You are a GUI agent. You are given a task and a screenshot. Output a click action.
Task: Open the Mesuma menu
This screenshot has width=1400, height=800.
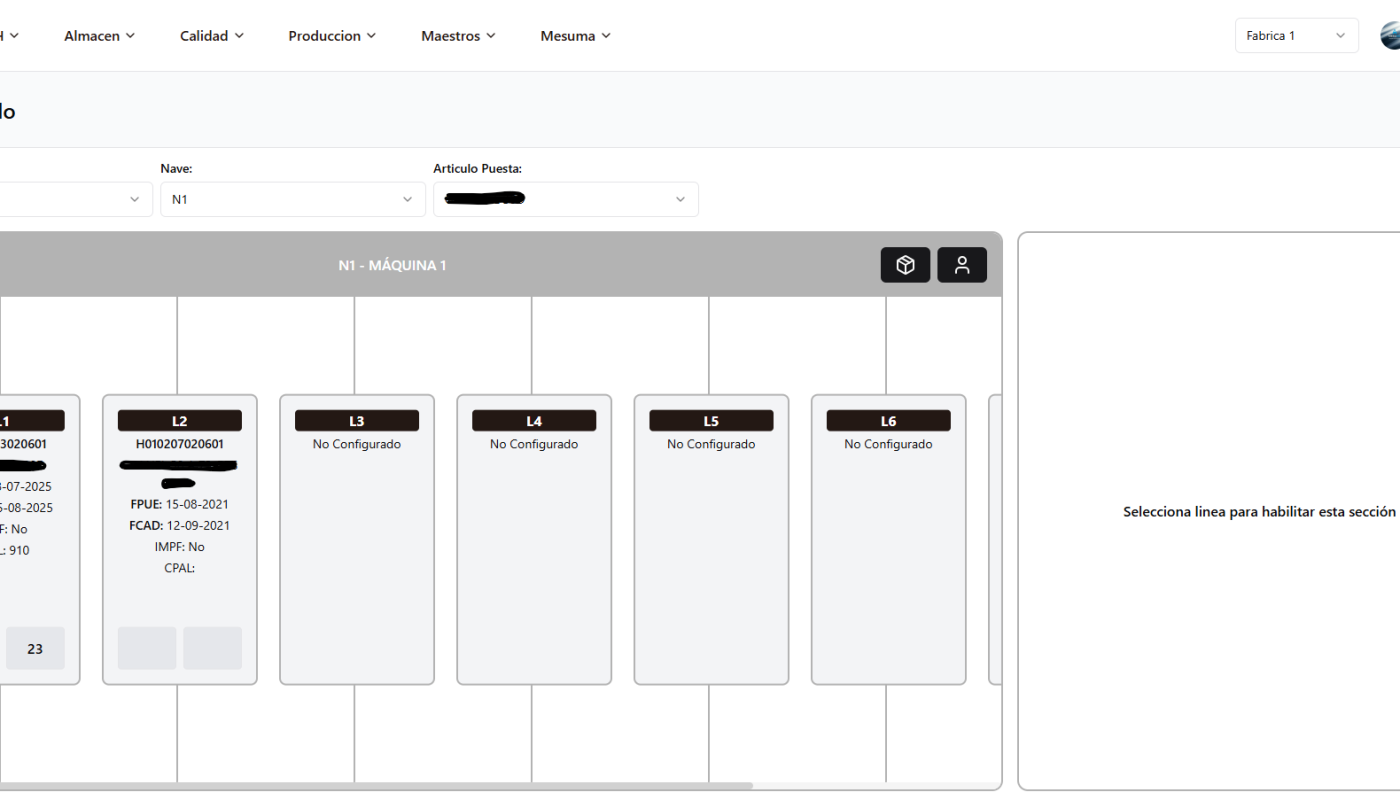point(575,36)
